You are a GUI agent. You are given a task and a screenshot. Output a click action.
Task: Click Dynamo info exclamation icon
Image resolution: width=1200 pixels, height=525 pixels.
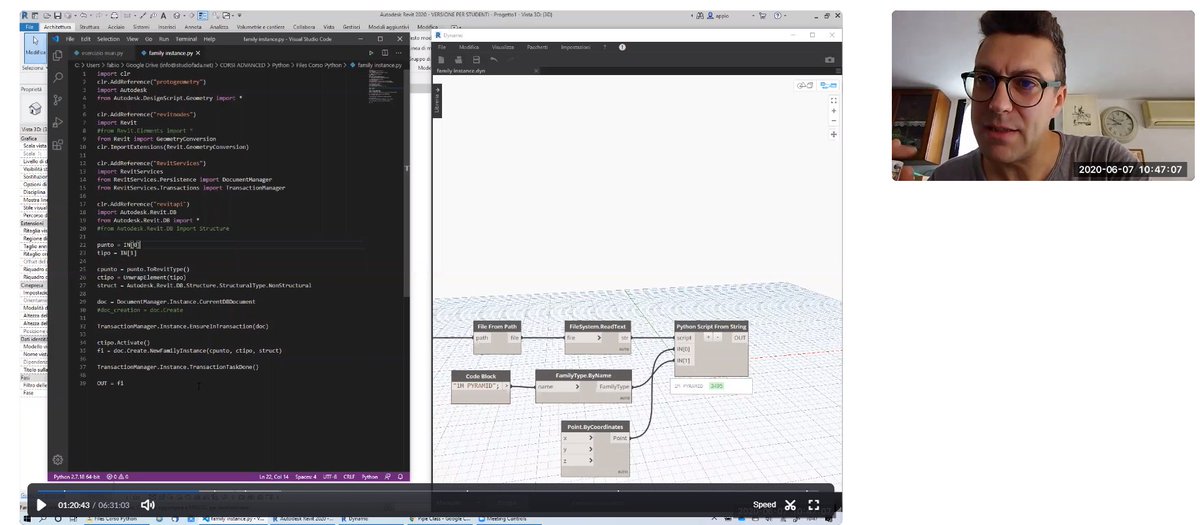pos(622,47)
